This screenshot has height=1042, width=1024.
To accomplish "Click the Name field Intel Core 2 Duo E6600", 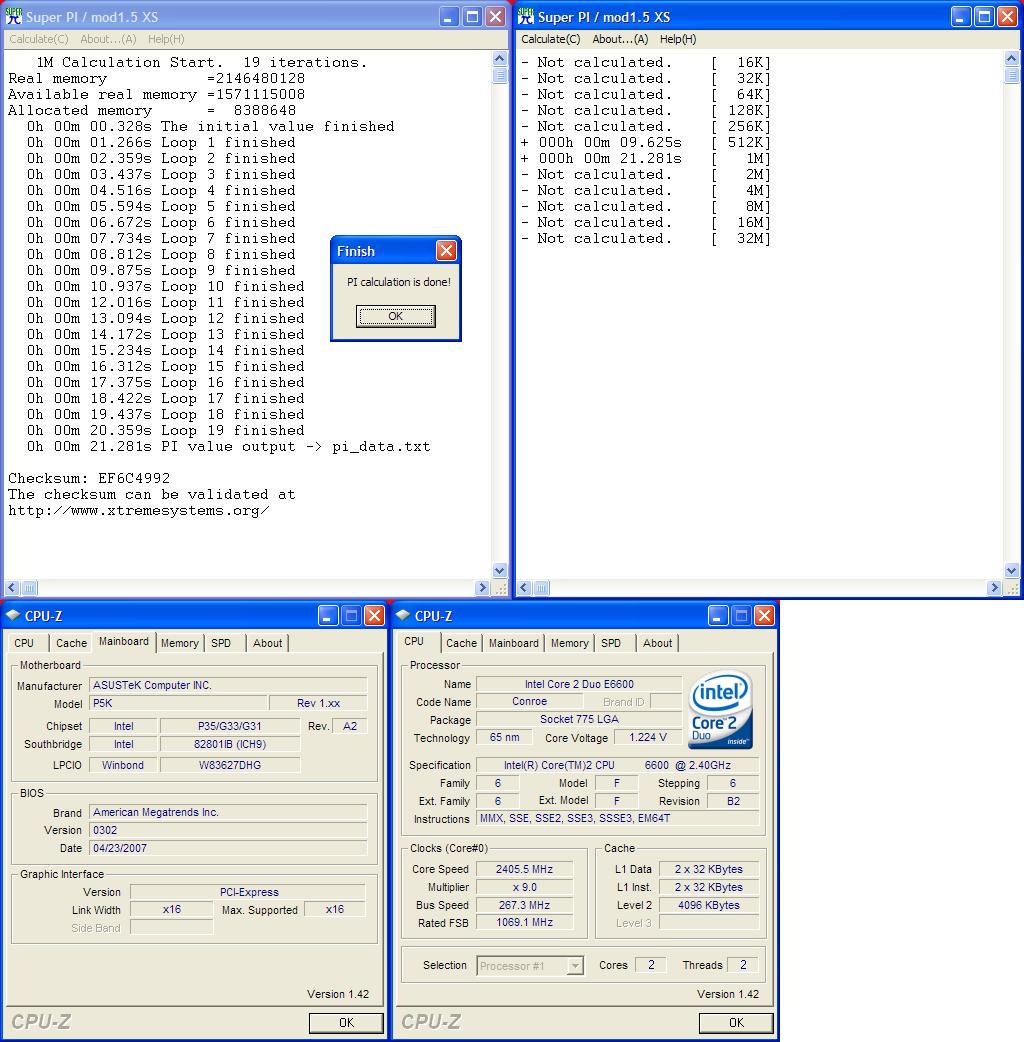I will 579,684.
